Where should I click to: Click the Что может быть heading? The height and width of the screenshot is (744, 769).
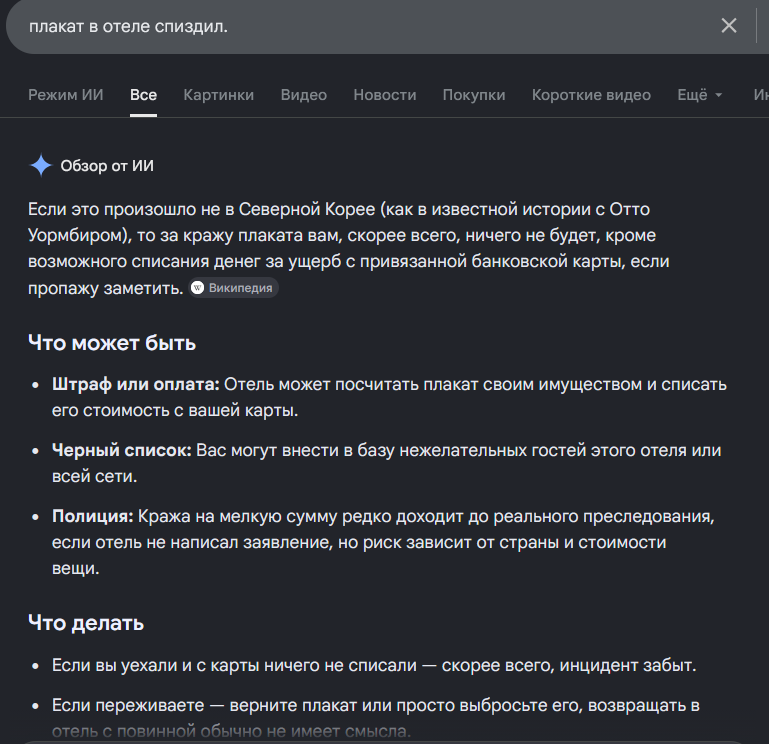pyautogui.click(x=112, y=343)
